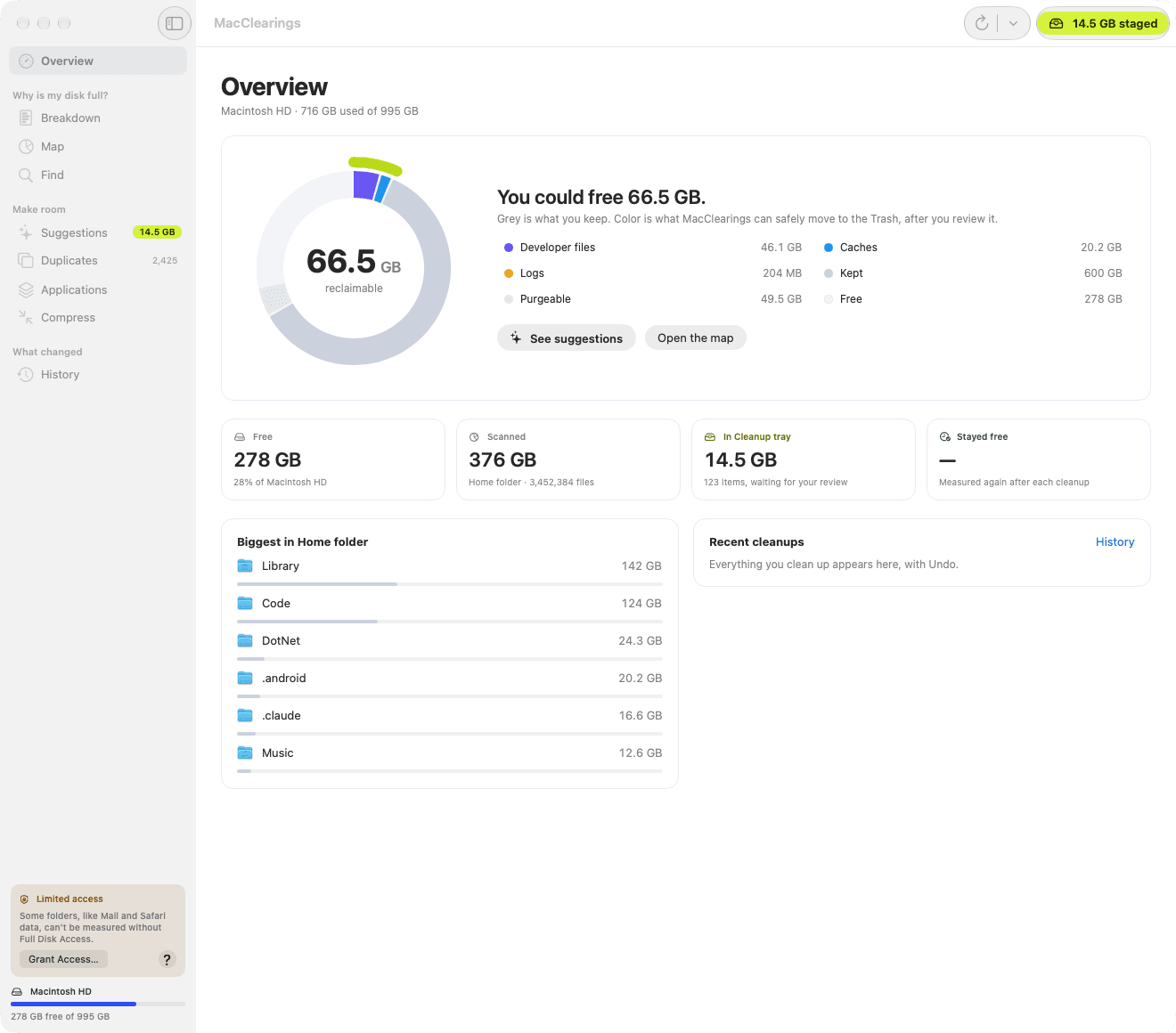Screen dimensions: 1176x1033
Task: Click the help question mark icon
Action: click(x=167, y=959)
